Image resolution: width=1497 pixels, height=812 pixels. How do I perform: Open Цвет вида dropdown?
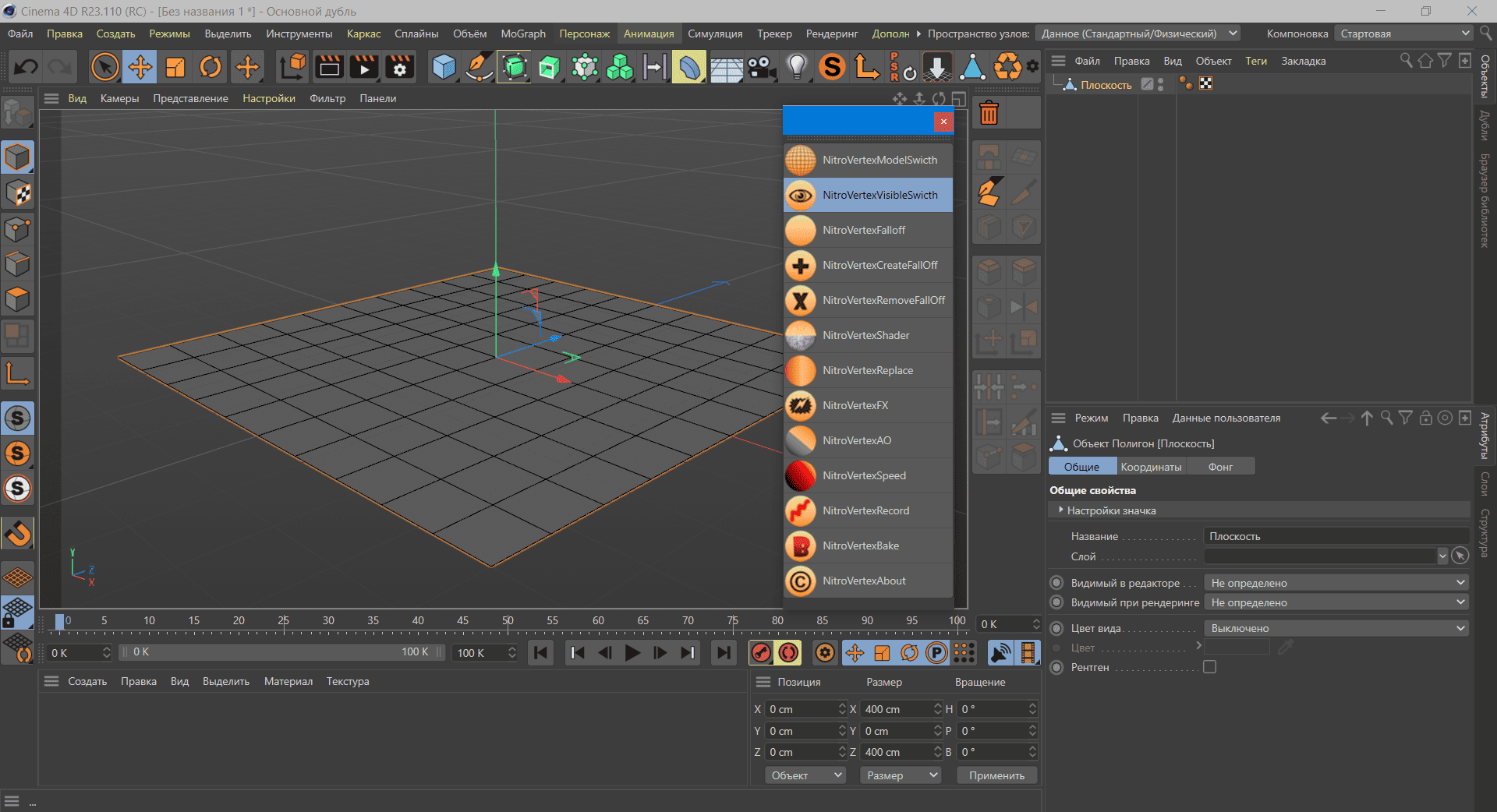click(x=1336, y=628)
